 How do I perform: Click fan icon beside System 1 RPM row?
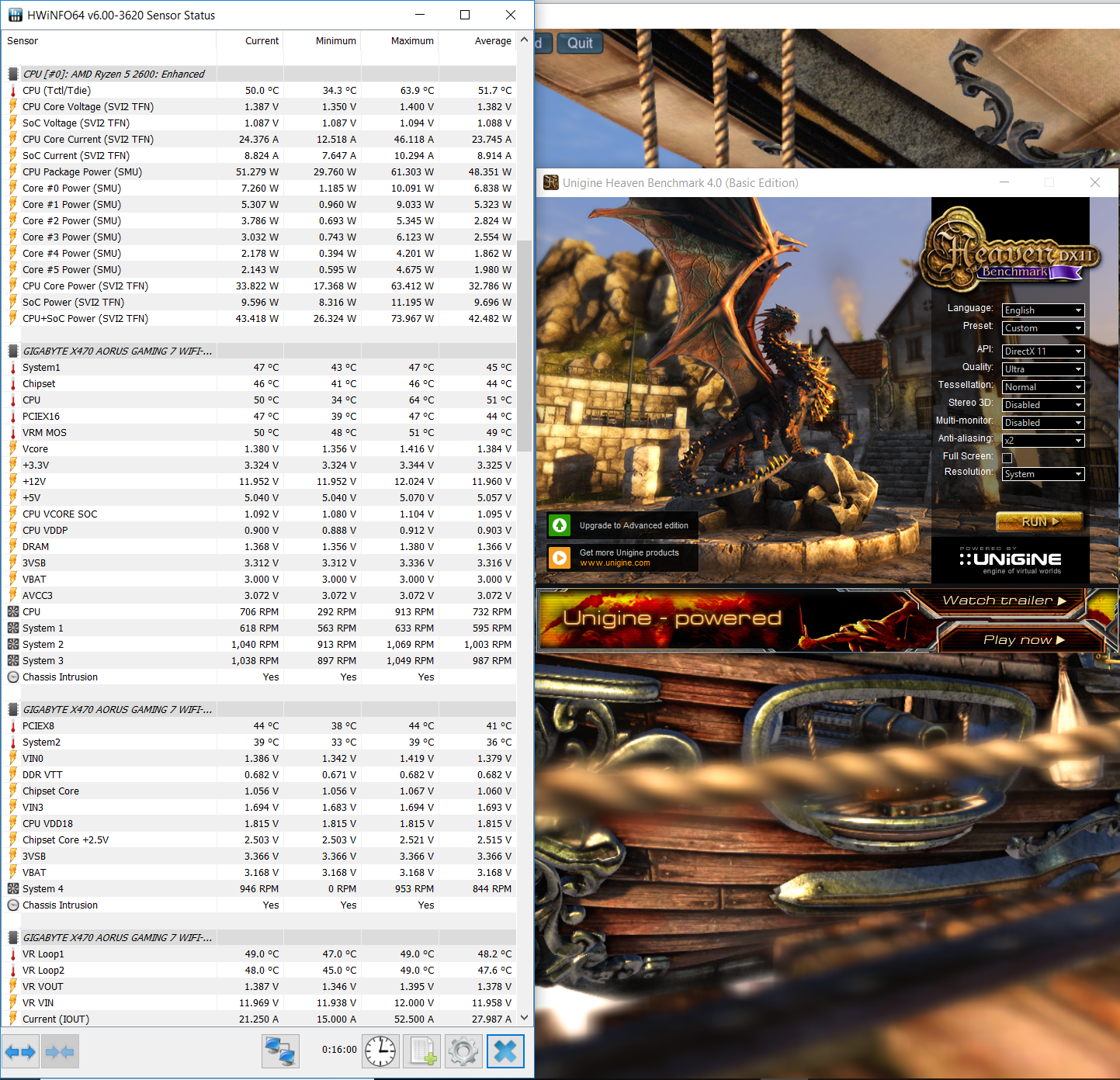[x=13, y=628]
